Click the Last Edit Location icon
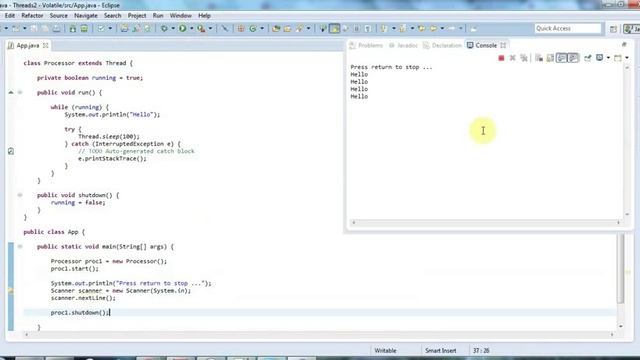640x360 pixels. point(421,28)
